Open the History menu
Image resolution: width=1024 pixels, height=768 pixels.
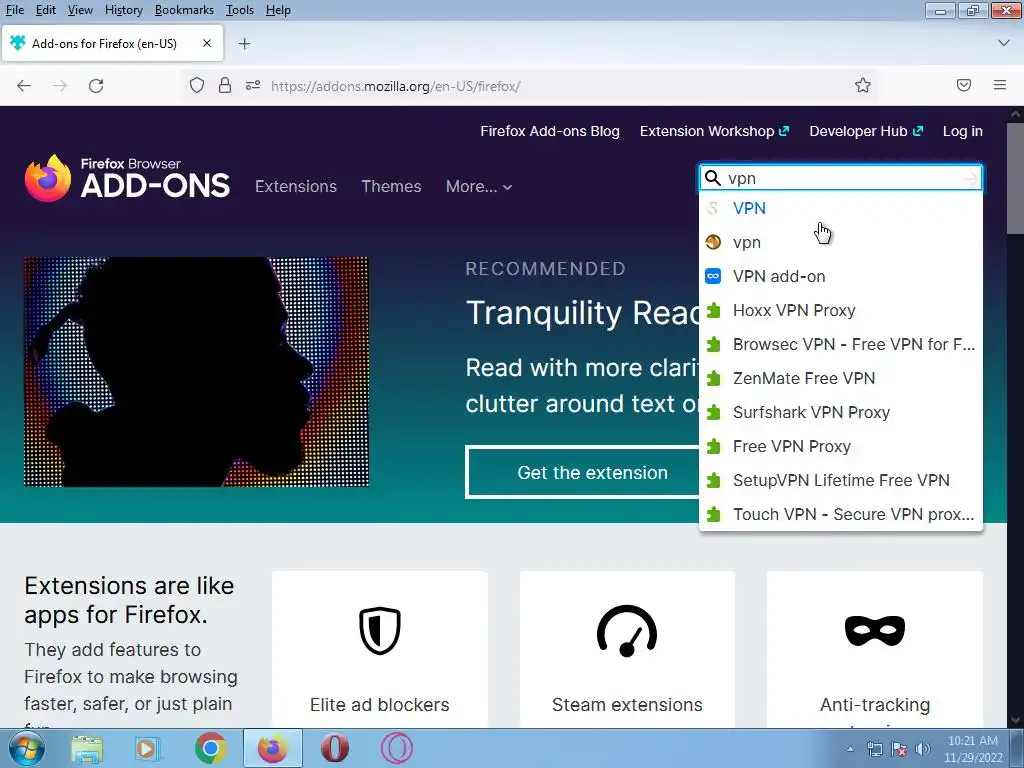(123, 10)
